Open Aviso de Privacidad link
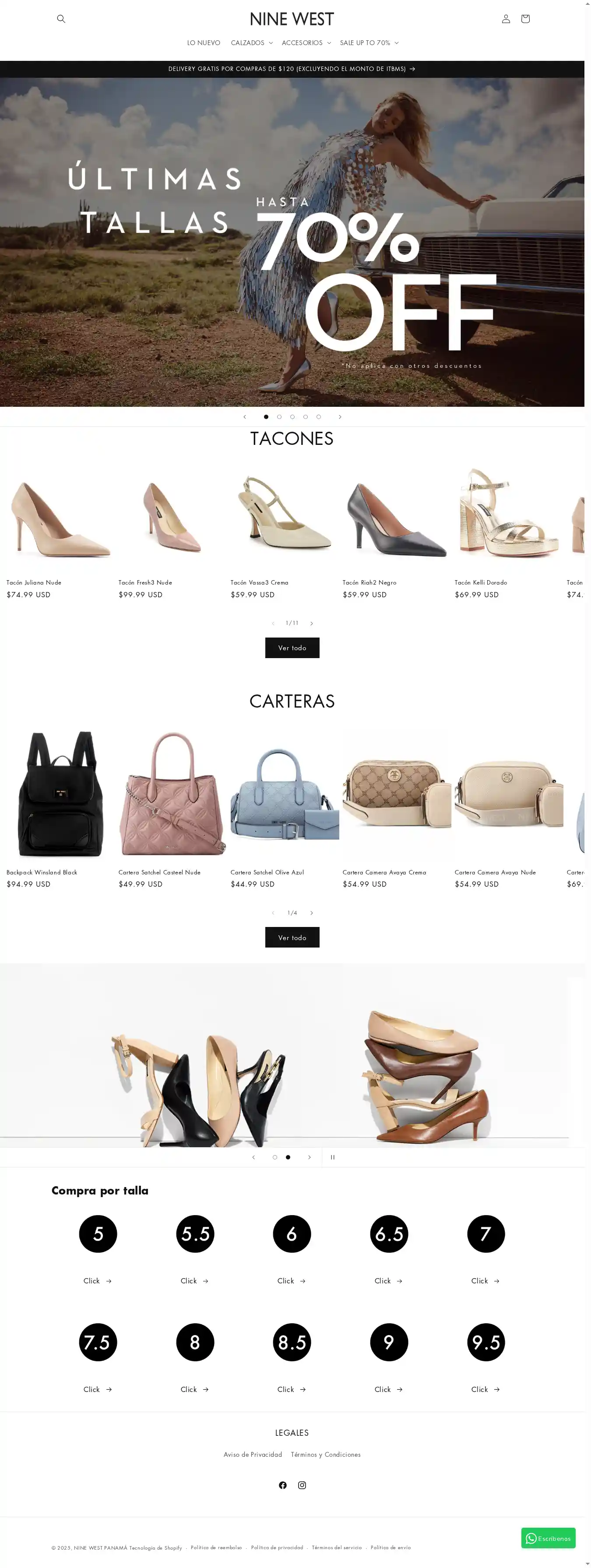The width and height of the screenshot is (591, 1568). [253, 1455]
